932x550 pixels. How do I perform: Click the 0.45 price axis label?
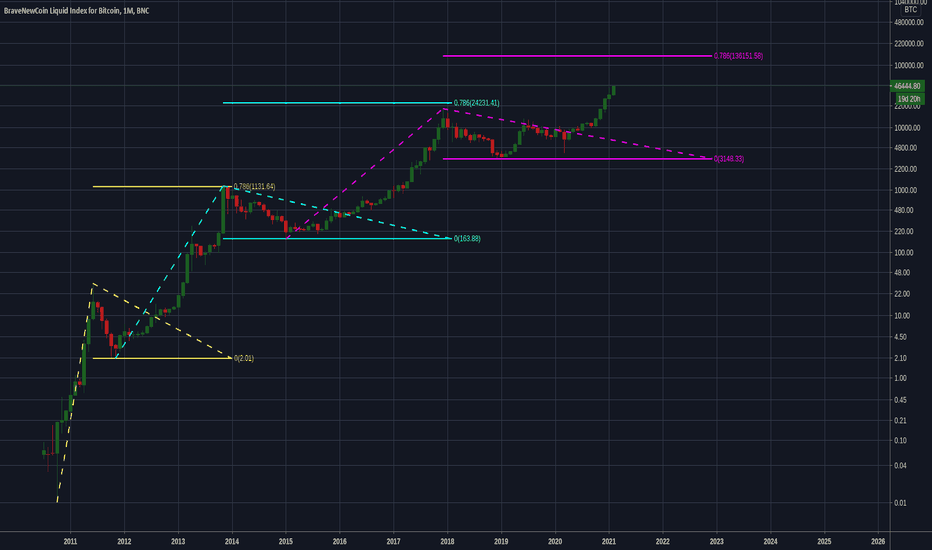point(901,400)
